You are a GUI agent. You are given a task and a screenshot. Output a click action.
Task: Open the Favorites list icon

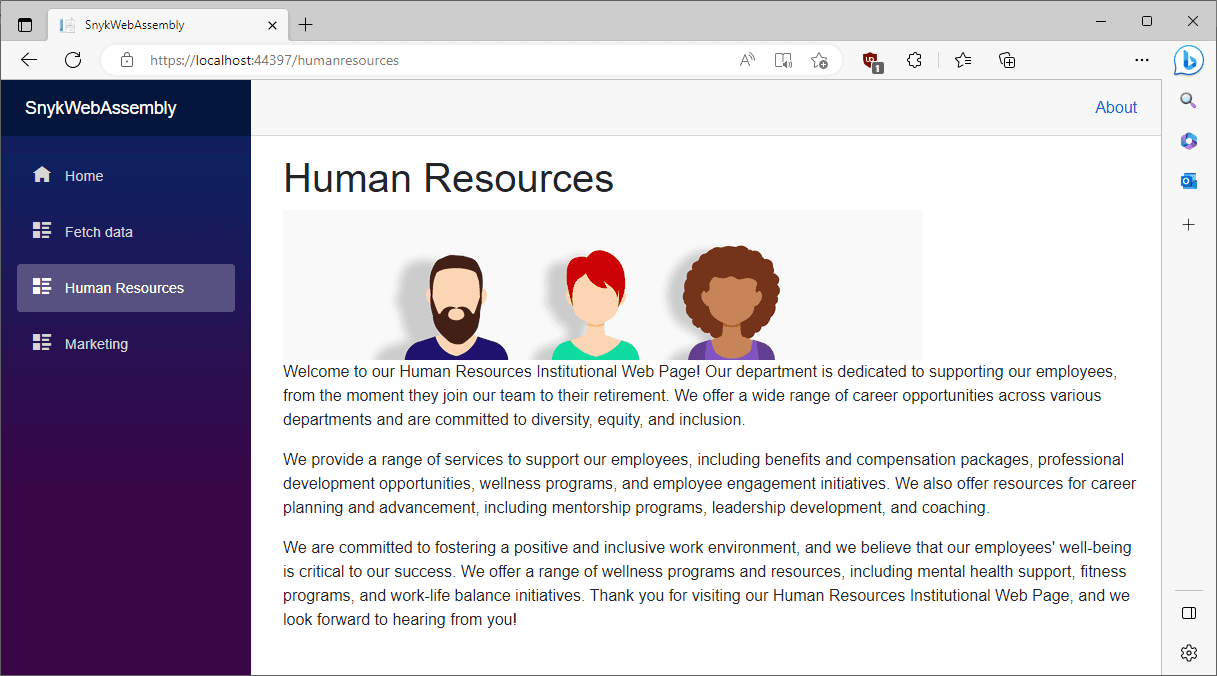963,60
